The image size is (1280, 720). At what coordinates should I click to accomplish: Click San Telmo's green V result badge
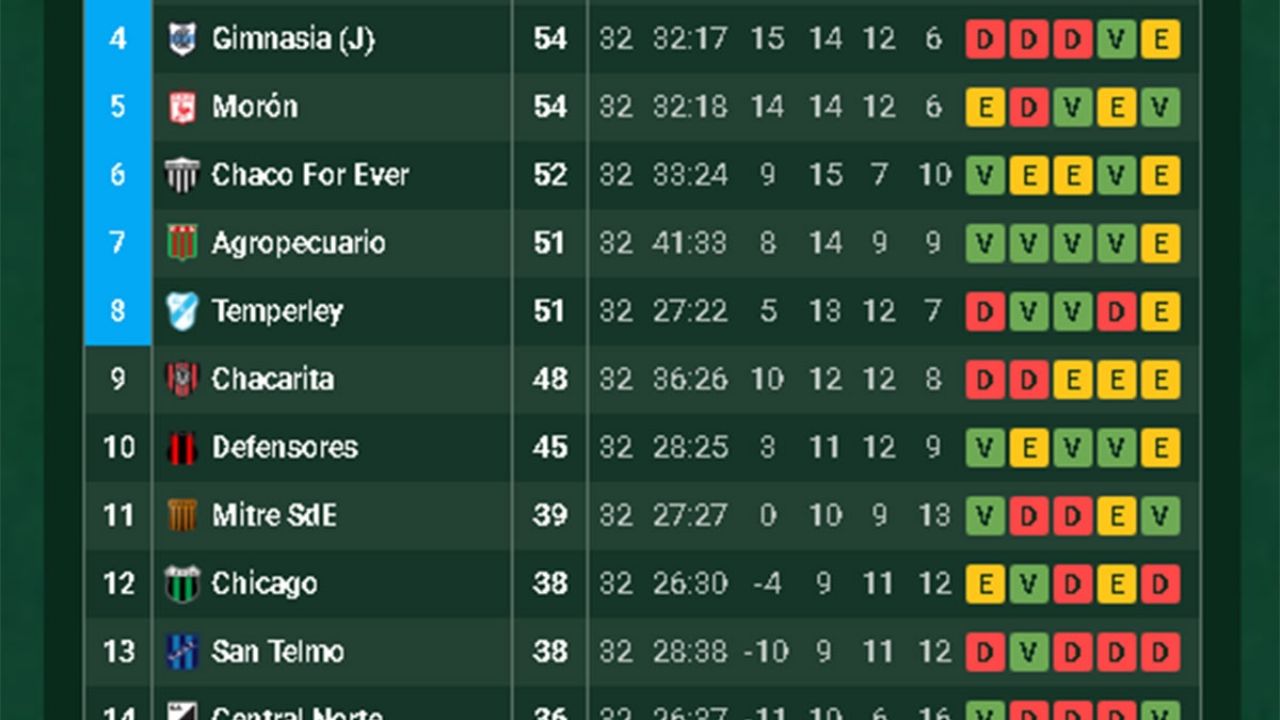[x=1029, y=651]
